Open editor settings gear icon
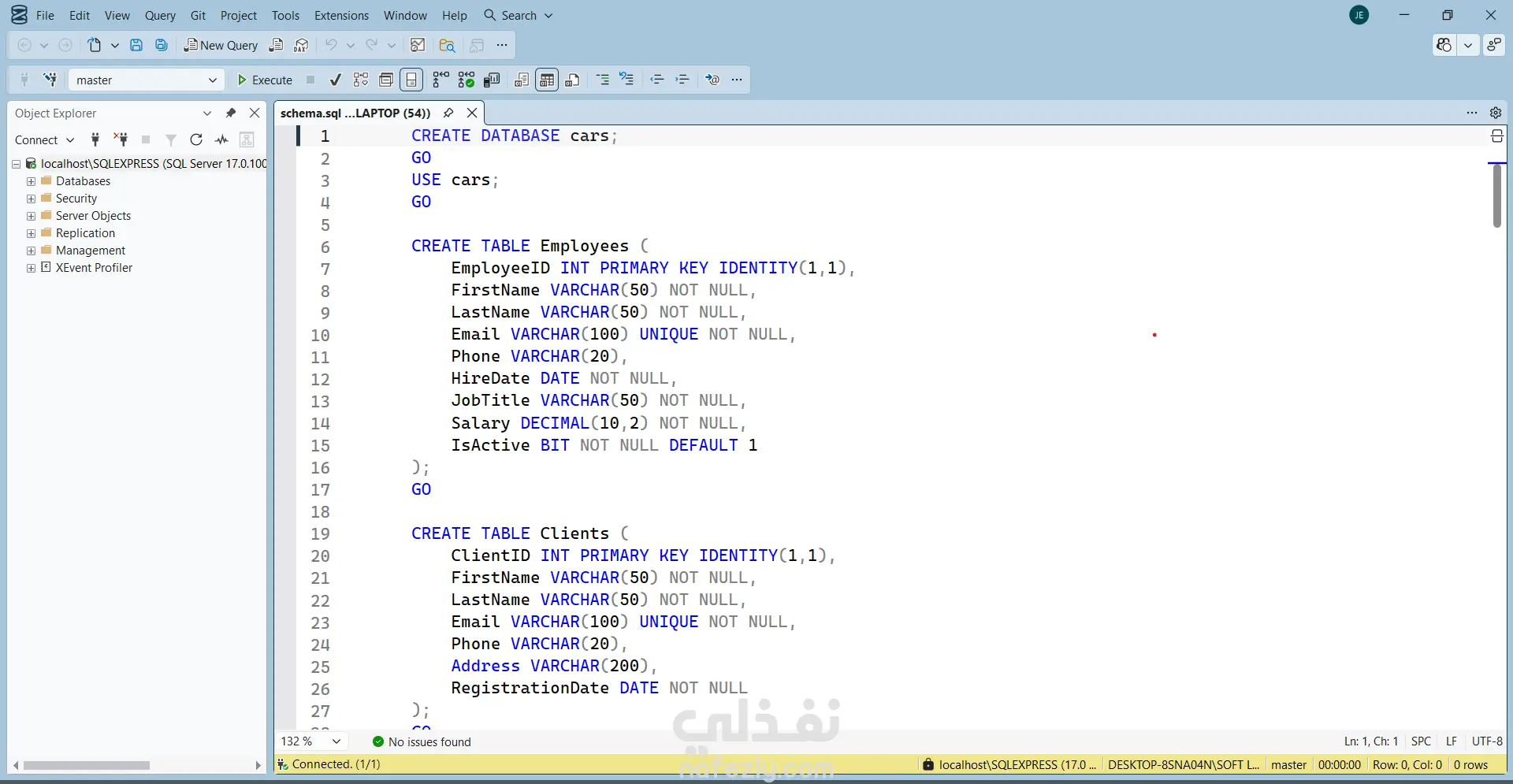This screenshot has width=1513, height=784. pos(1496,113)
